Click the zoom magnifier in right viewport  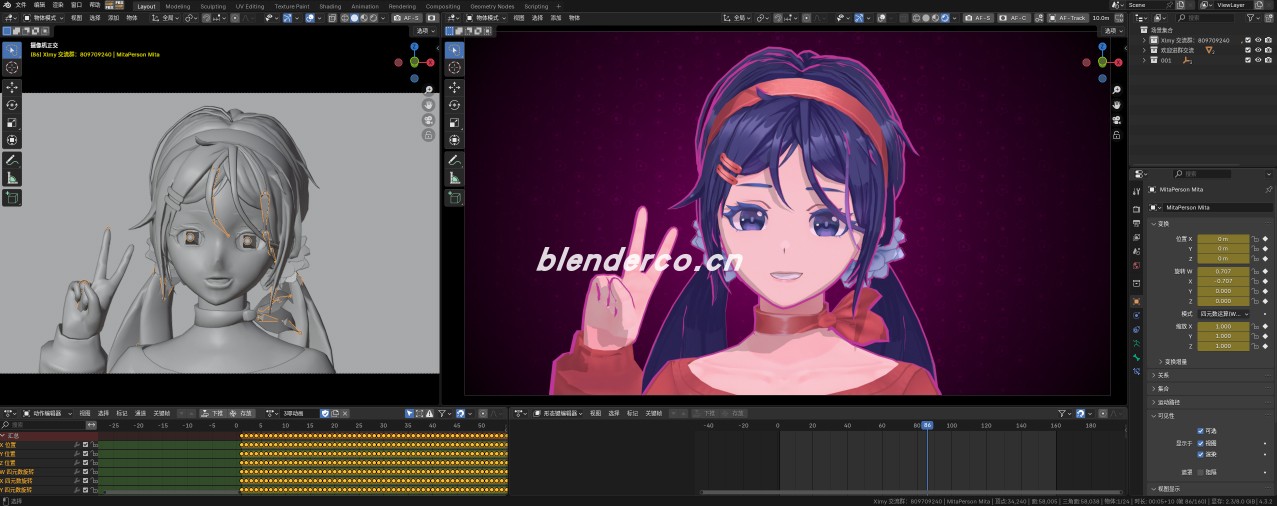[1116, 90]
